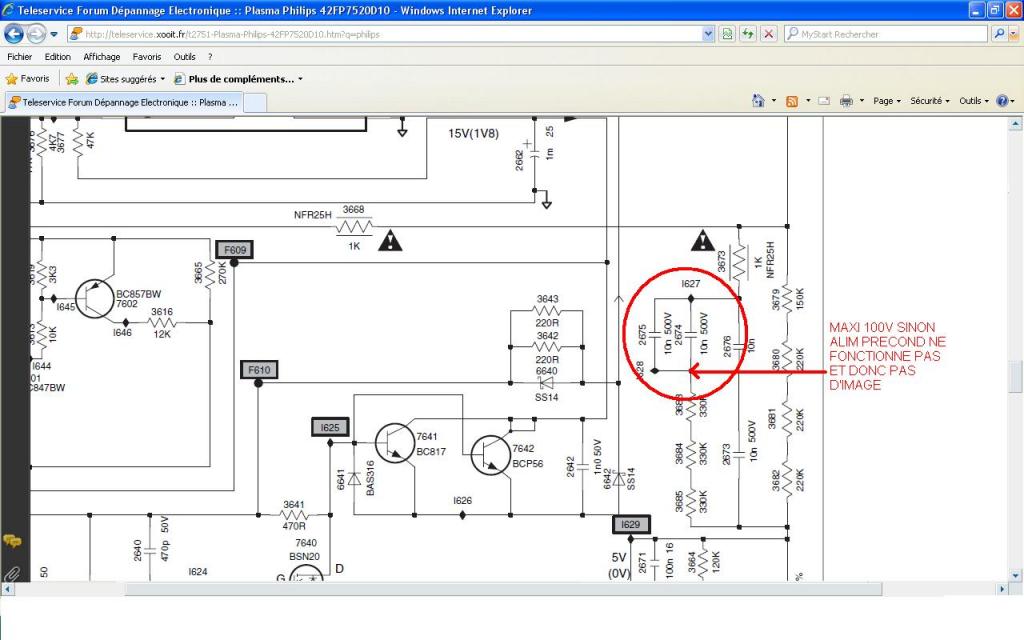Click the F609 test point label
The image size is (1024, 640).
[x=234, y=249]
